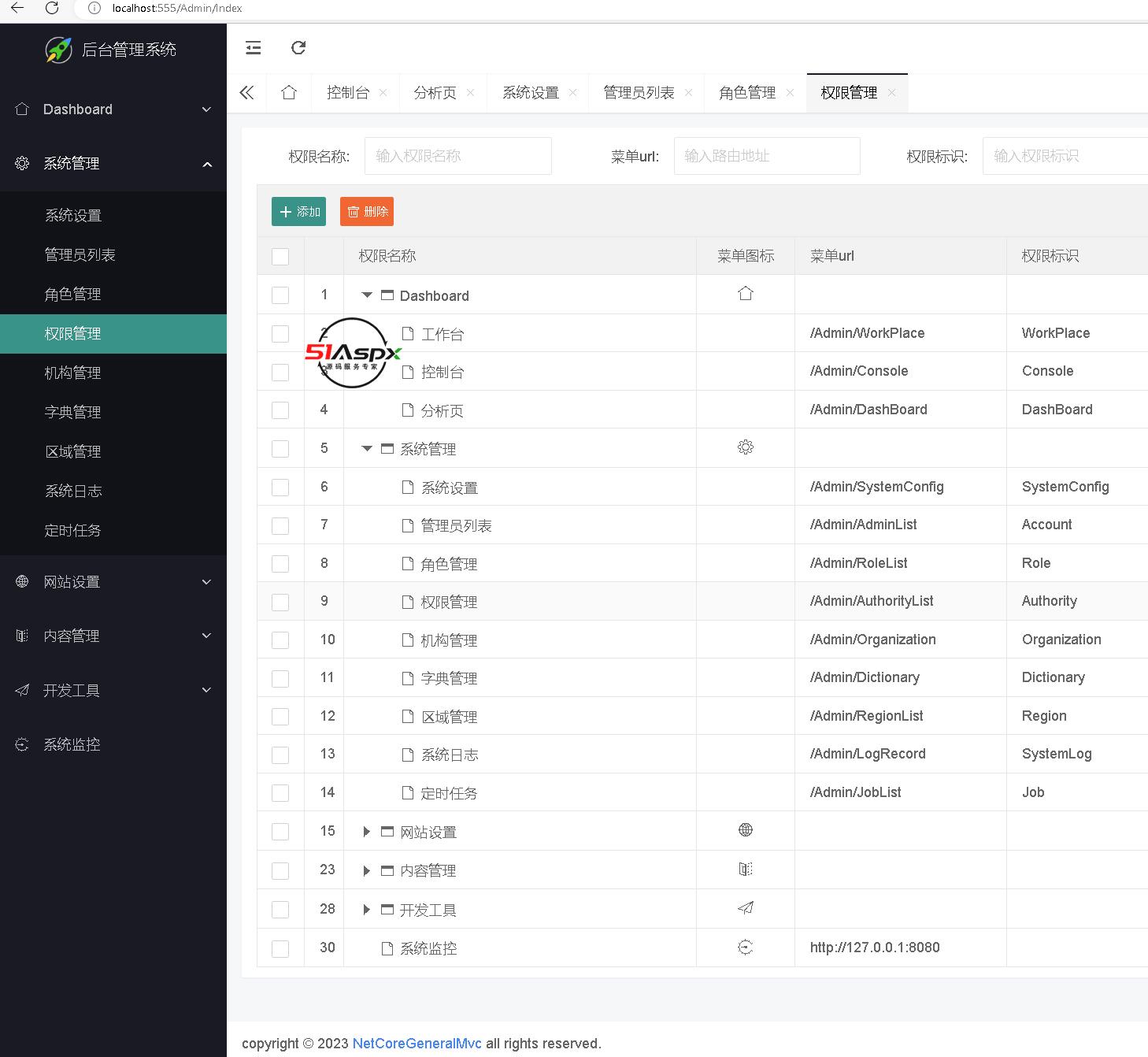Focus the 权限名称 search input
Image resolution: width=1148 pixels, height=1057 pixels.
coord(458,156)
